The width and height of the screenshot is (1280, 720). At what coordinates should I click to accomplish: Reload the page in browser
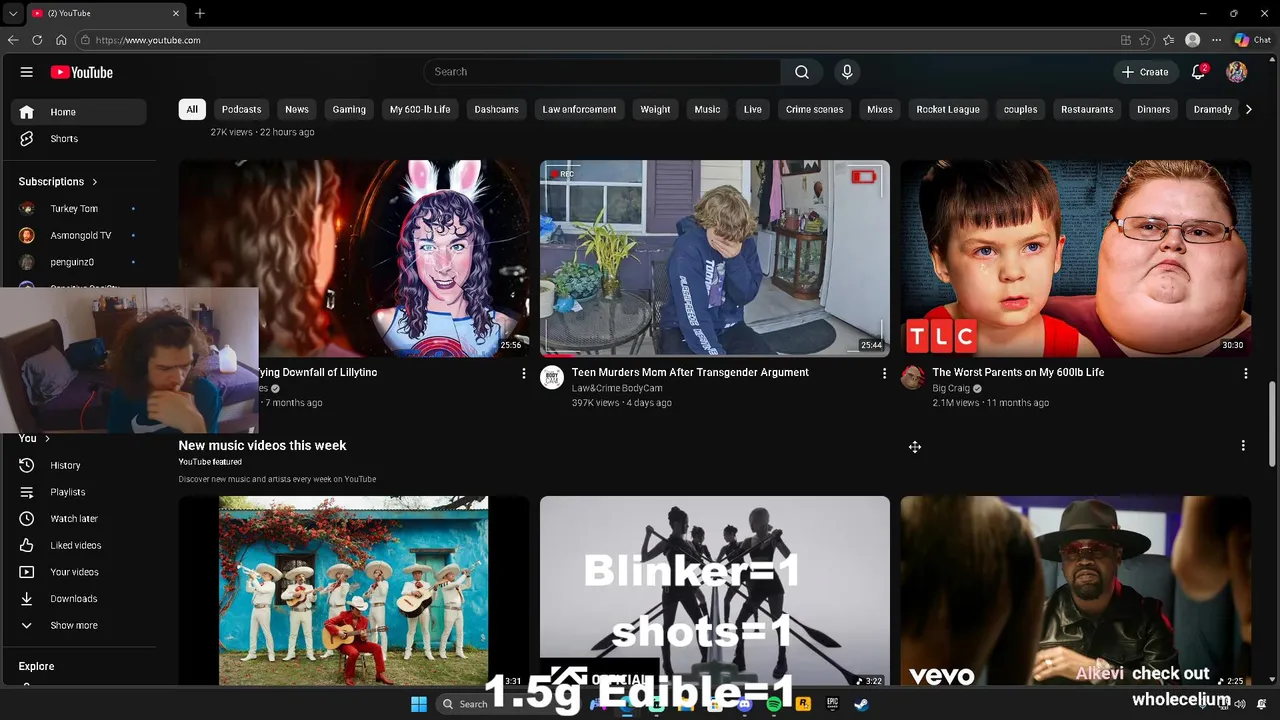click(37, 40)
